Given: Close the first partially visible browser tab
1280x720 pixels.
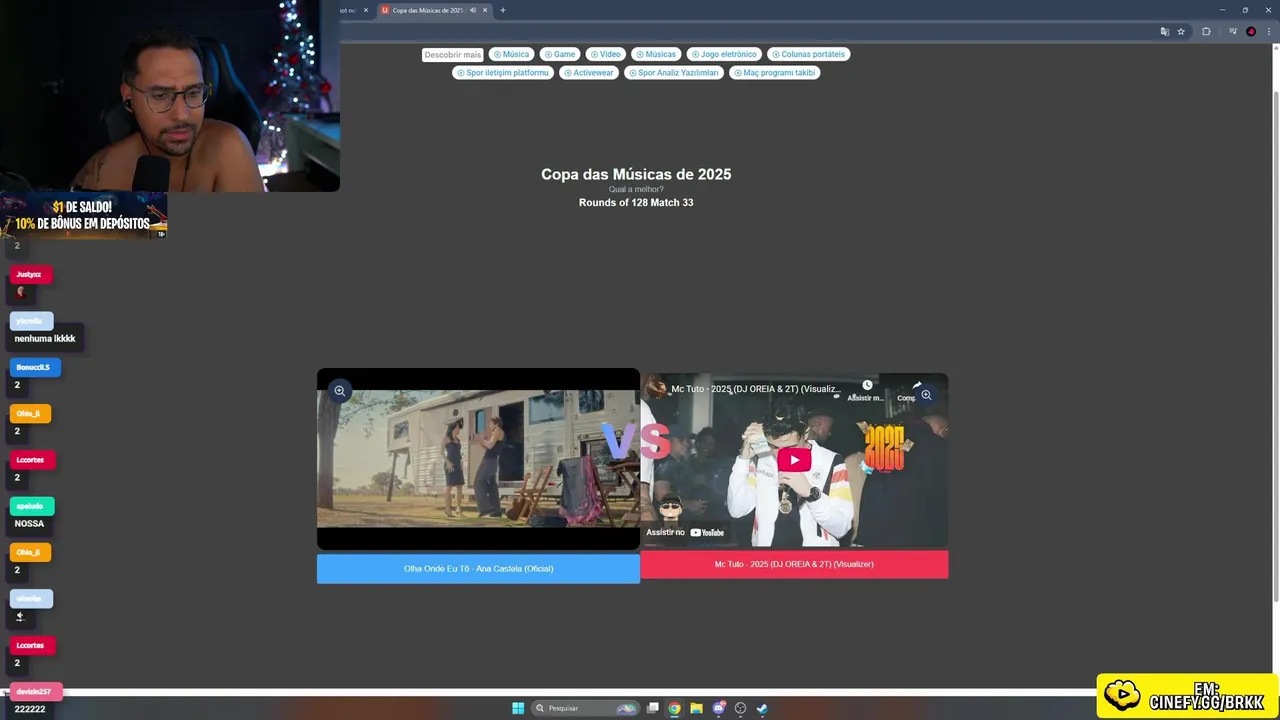Looking at the screenshot, I should [x=366, y=10].
